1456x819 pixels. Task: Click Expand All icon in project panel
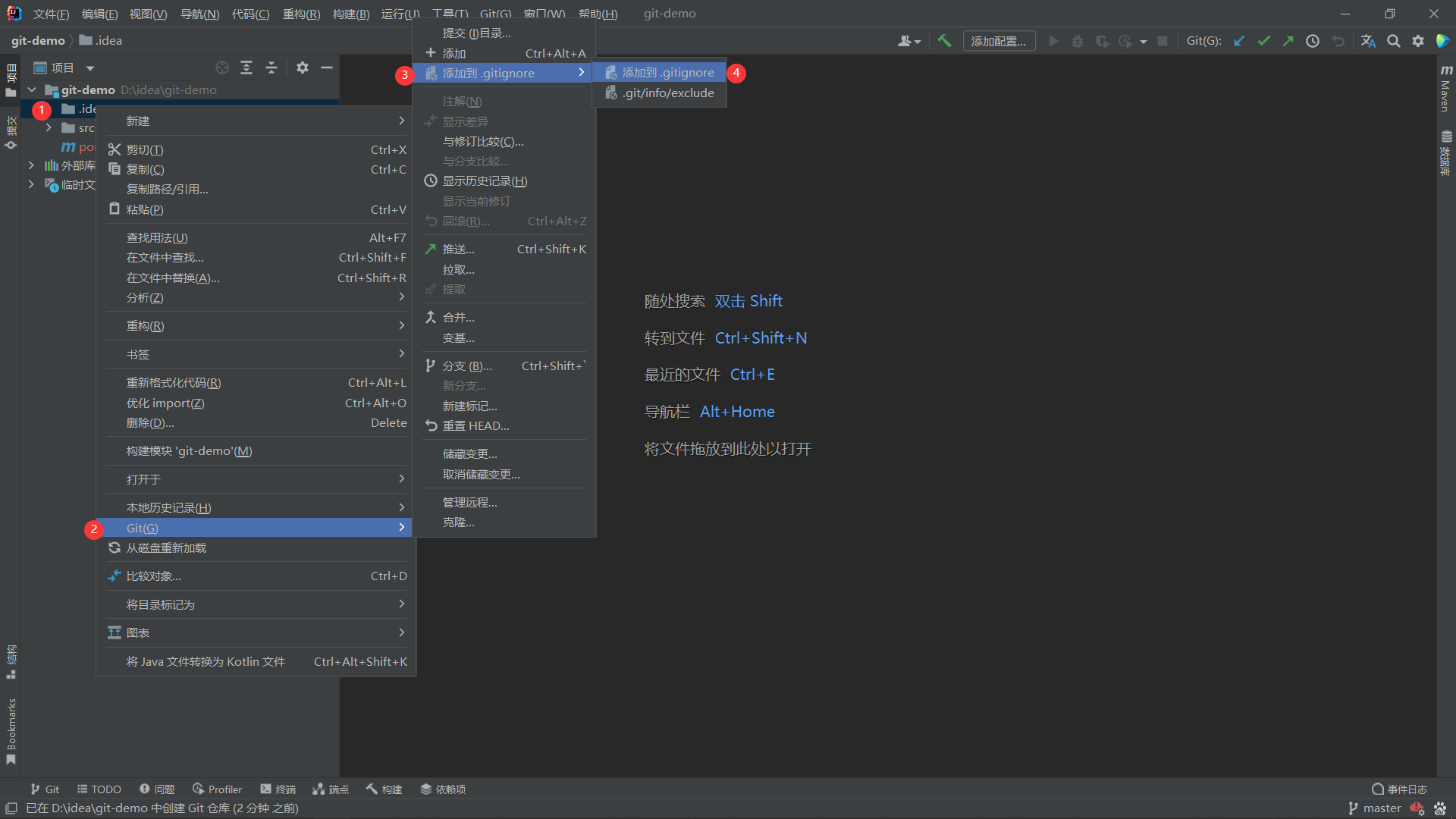[246, 67]
